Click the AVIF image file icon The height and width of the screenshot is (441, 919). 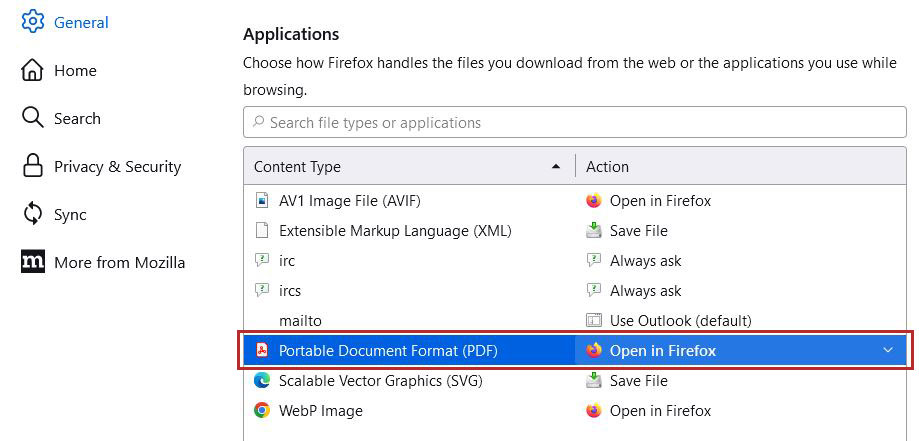(262, 200)
